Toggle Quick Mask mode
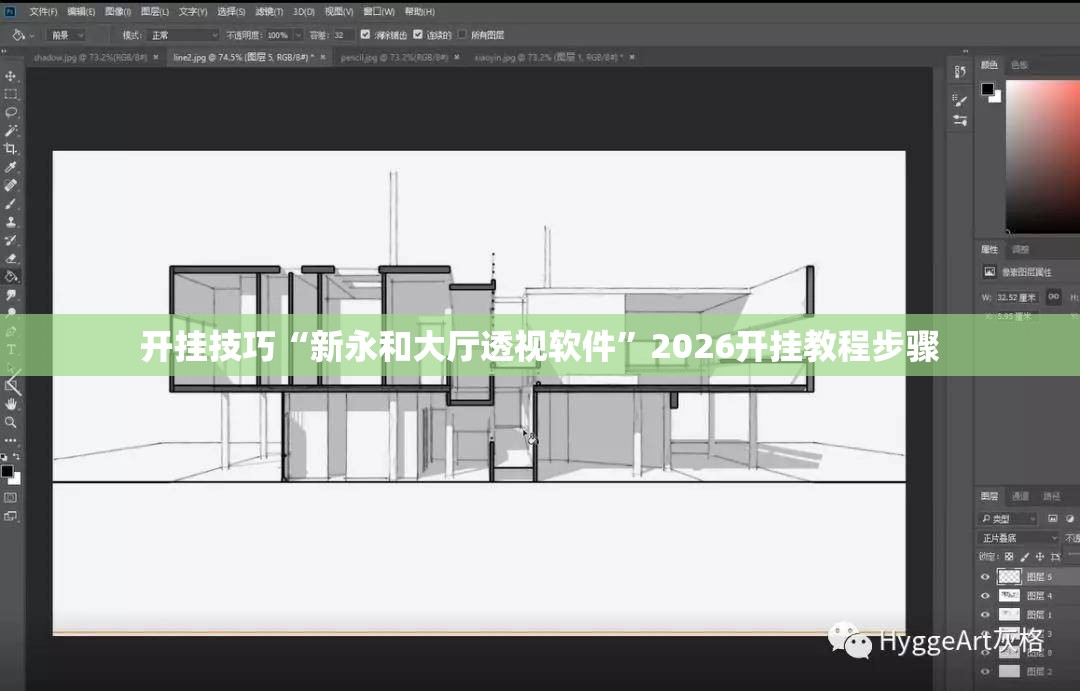The width and height of the screenshot is (1080, 691). (10, 497)
